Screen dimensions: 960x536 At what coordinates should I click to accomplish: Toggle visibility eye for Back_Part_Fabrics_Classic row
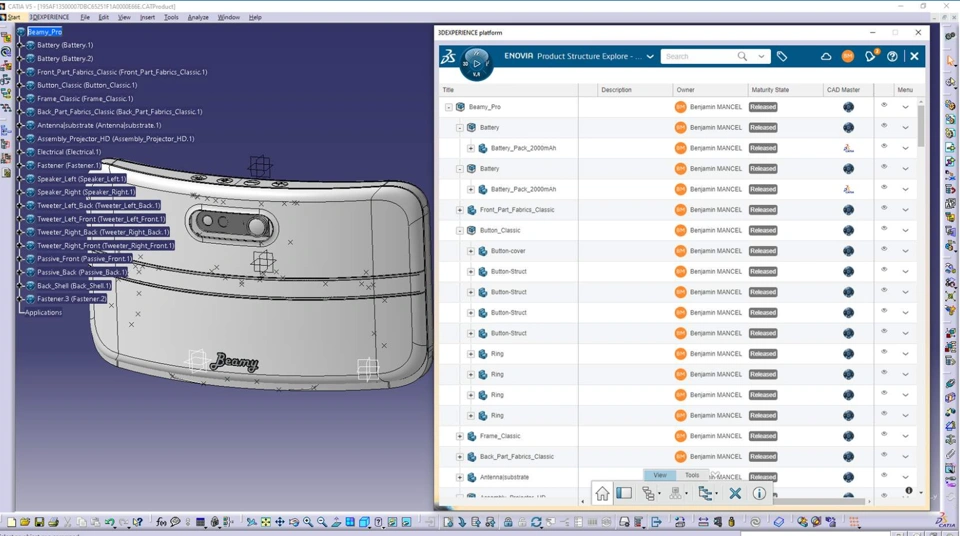(884, 455)
